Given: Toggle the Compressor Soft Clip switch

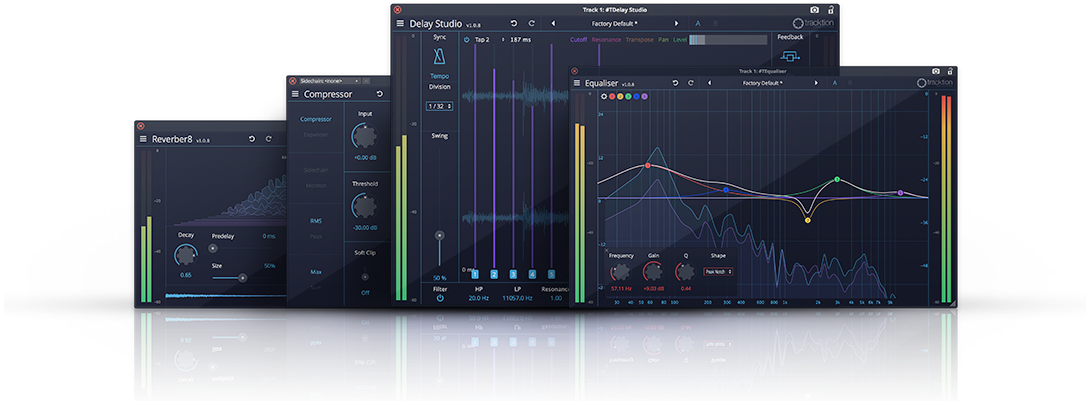Looking at the screenshot, I should click(364, 277).
